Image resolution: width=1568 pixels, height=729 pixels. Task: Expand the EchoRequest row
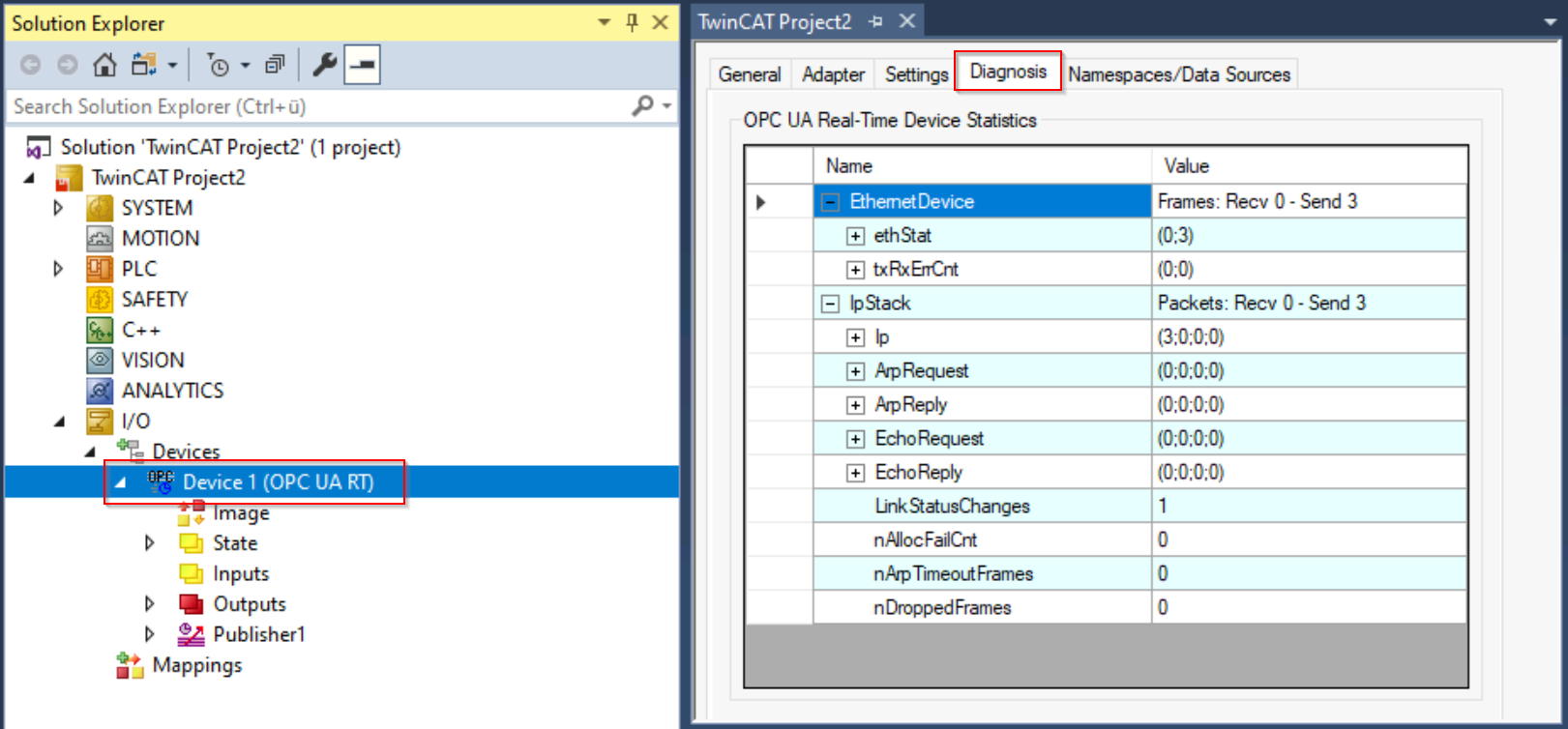pyautogui.click(x=855, y=439)
